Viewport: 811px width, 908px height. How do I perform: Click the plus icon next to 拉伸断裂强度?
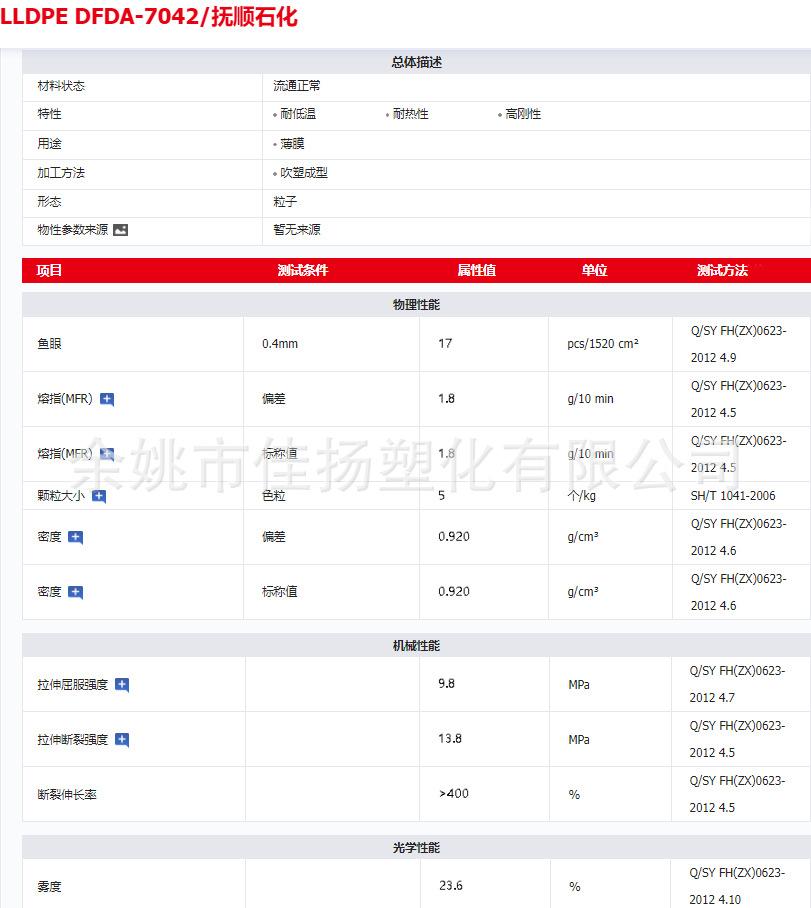pyautogui.click(x=122, y=740)
